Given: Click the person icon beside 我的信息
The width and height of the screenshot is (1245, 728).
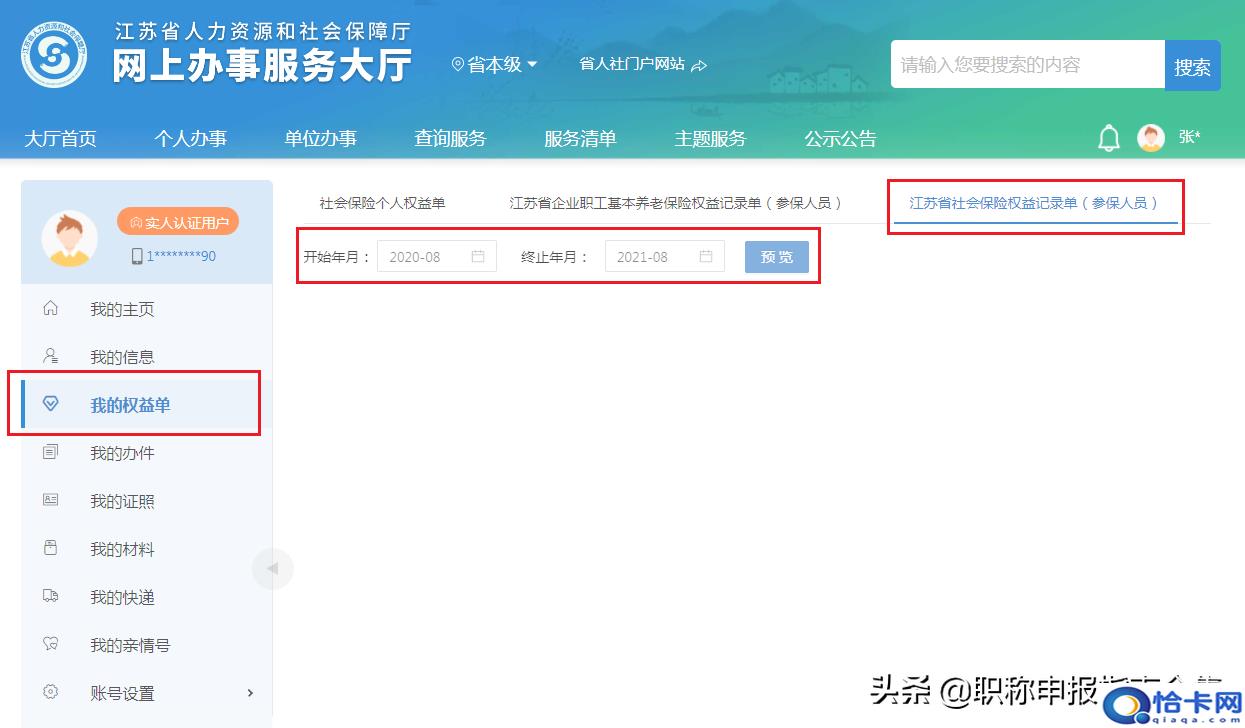Looking at the screenshot, I should coord(51,356).
